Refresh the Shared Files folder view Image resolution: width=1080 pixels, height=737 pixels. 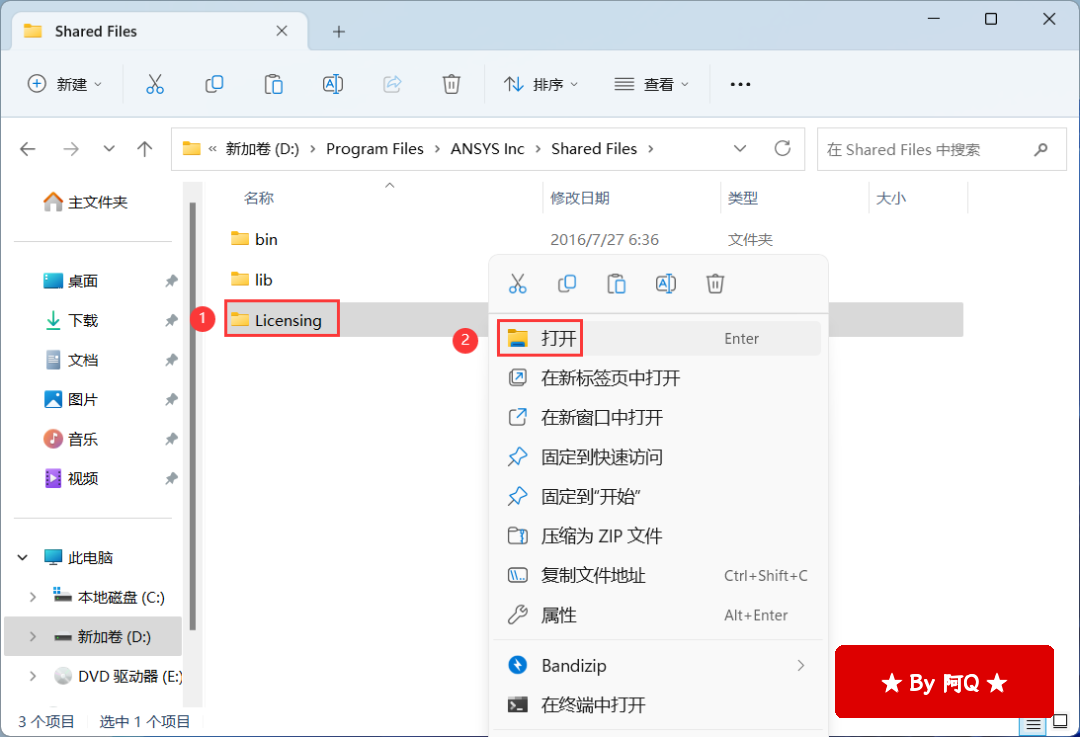783,149
